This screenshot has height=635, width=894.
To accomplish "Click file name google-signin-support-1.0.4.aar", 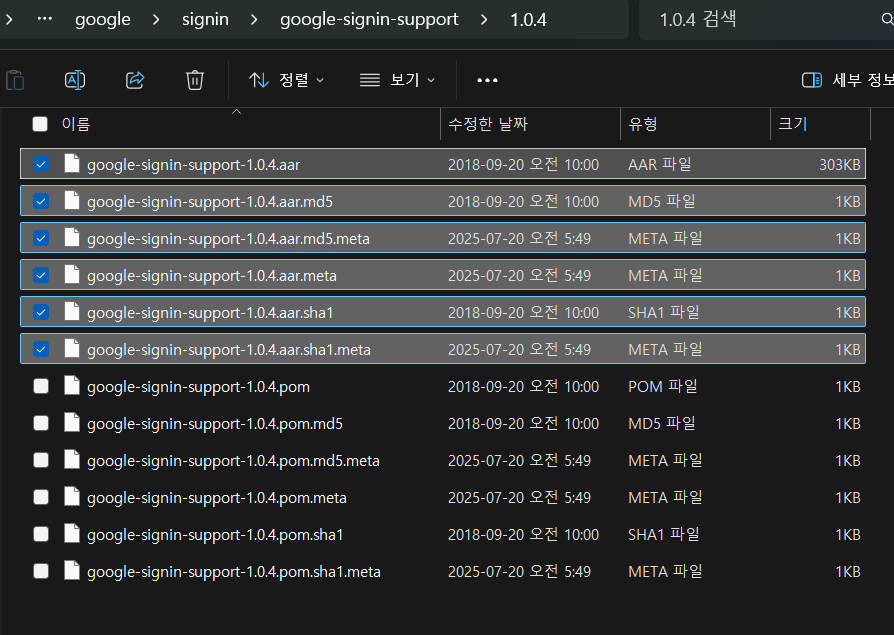I will pos(193,165).
